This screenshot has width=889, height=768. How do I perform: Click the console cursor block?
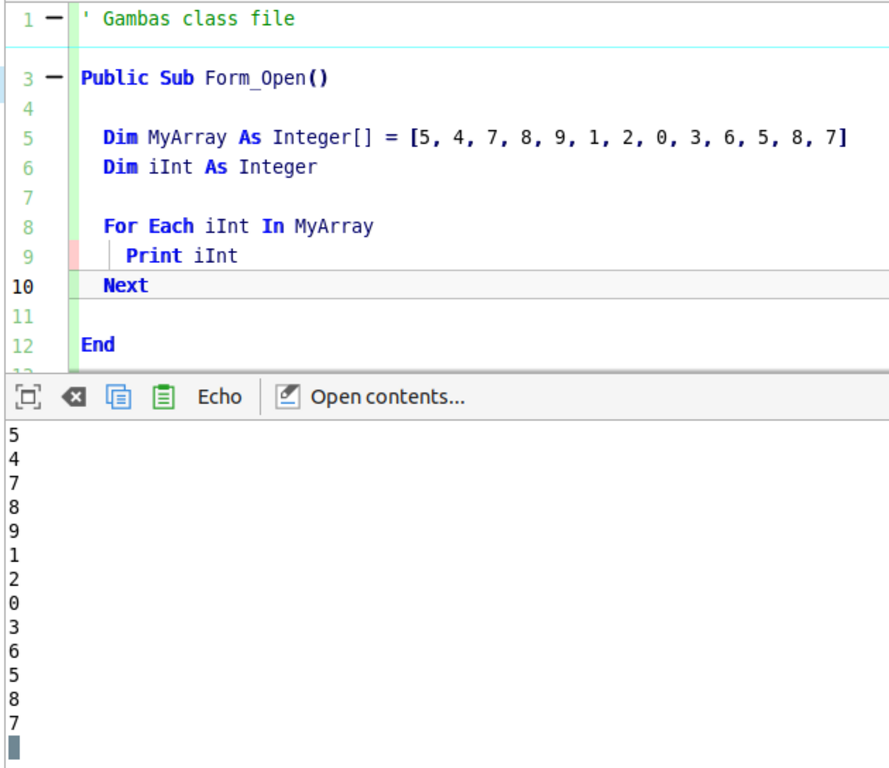(x=14, y=748)
